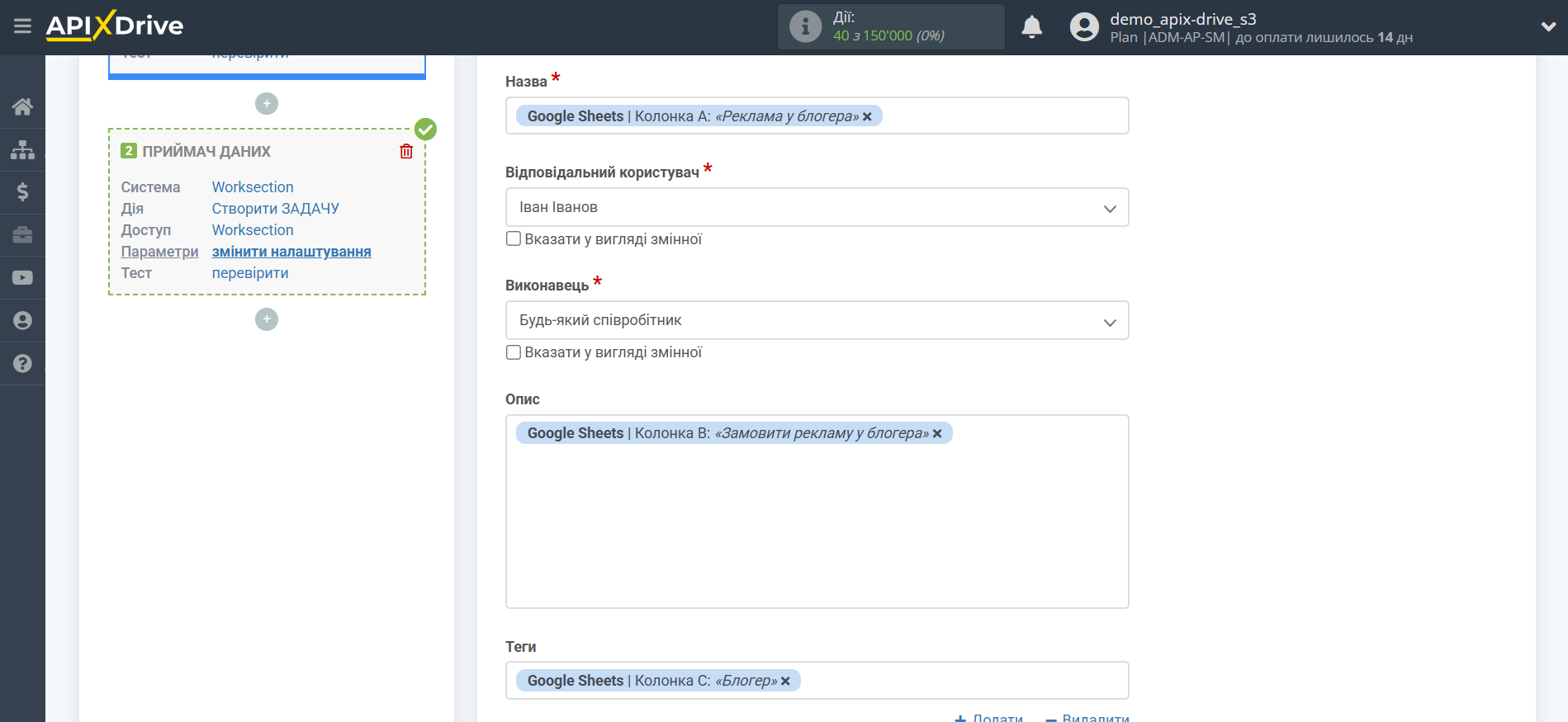This screenshot has width=1568, height=722.
Task: Open the notifications bell
Action: pyautogui.click(x=1031, y=27)
